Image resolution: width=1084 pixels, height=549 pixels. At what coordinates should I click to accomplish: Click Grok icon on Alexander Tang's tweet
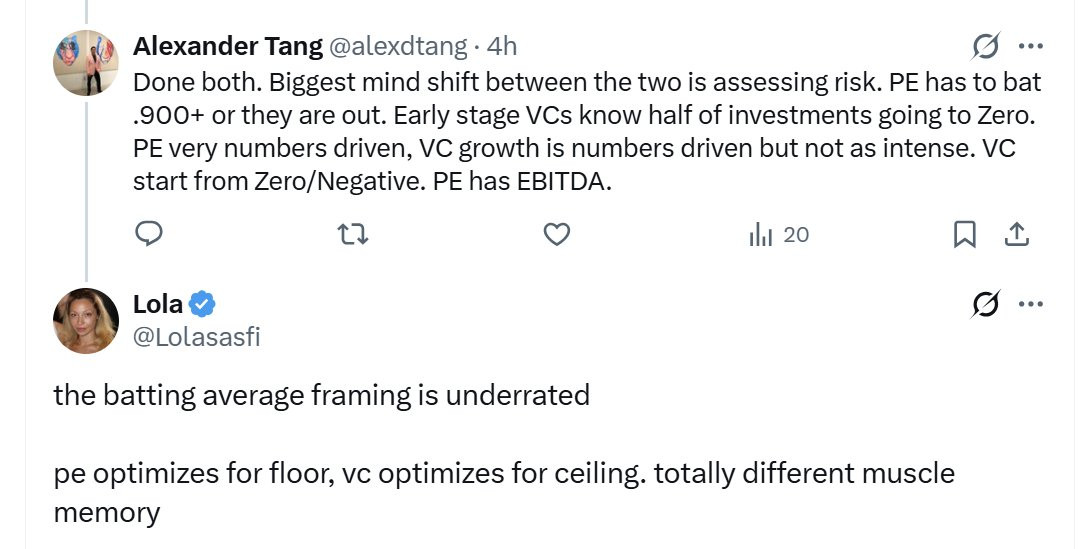click(x=985, y=46)
